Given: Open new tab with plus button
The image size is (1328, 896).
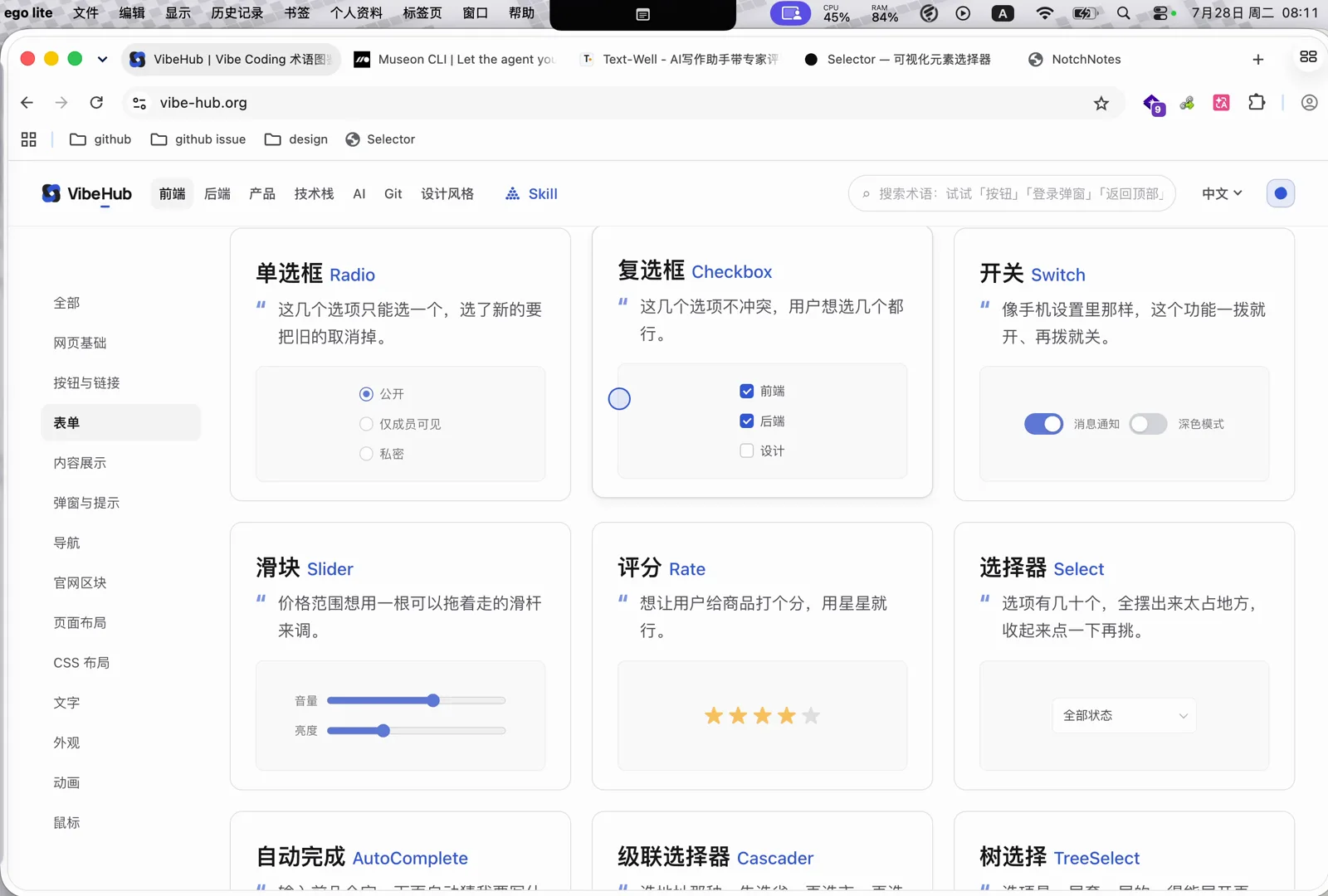Looking at the screenshot, I should [x=1258, y=60].
